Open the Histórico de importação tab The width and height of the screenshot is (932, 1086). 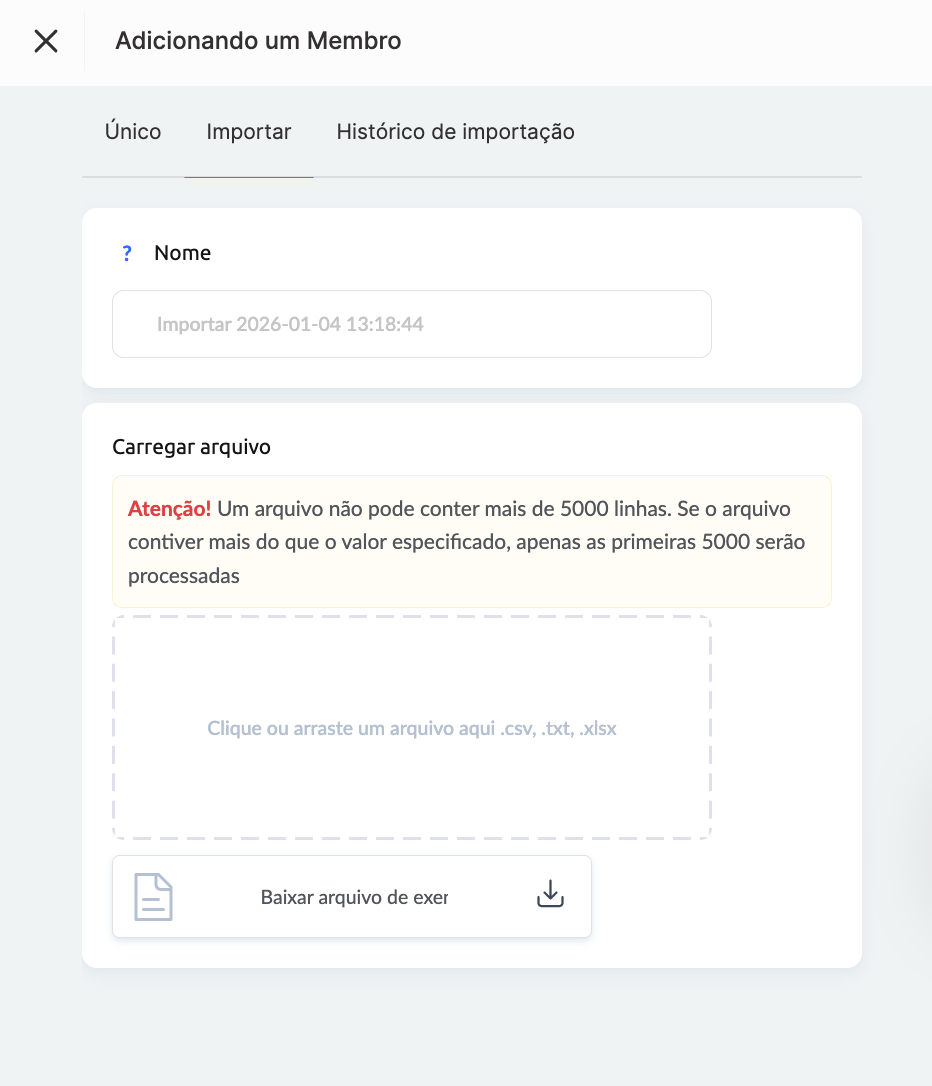coord(455,132)
